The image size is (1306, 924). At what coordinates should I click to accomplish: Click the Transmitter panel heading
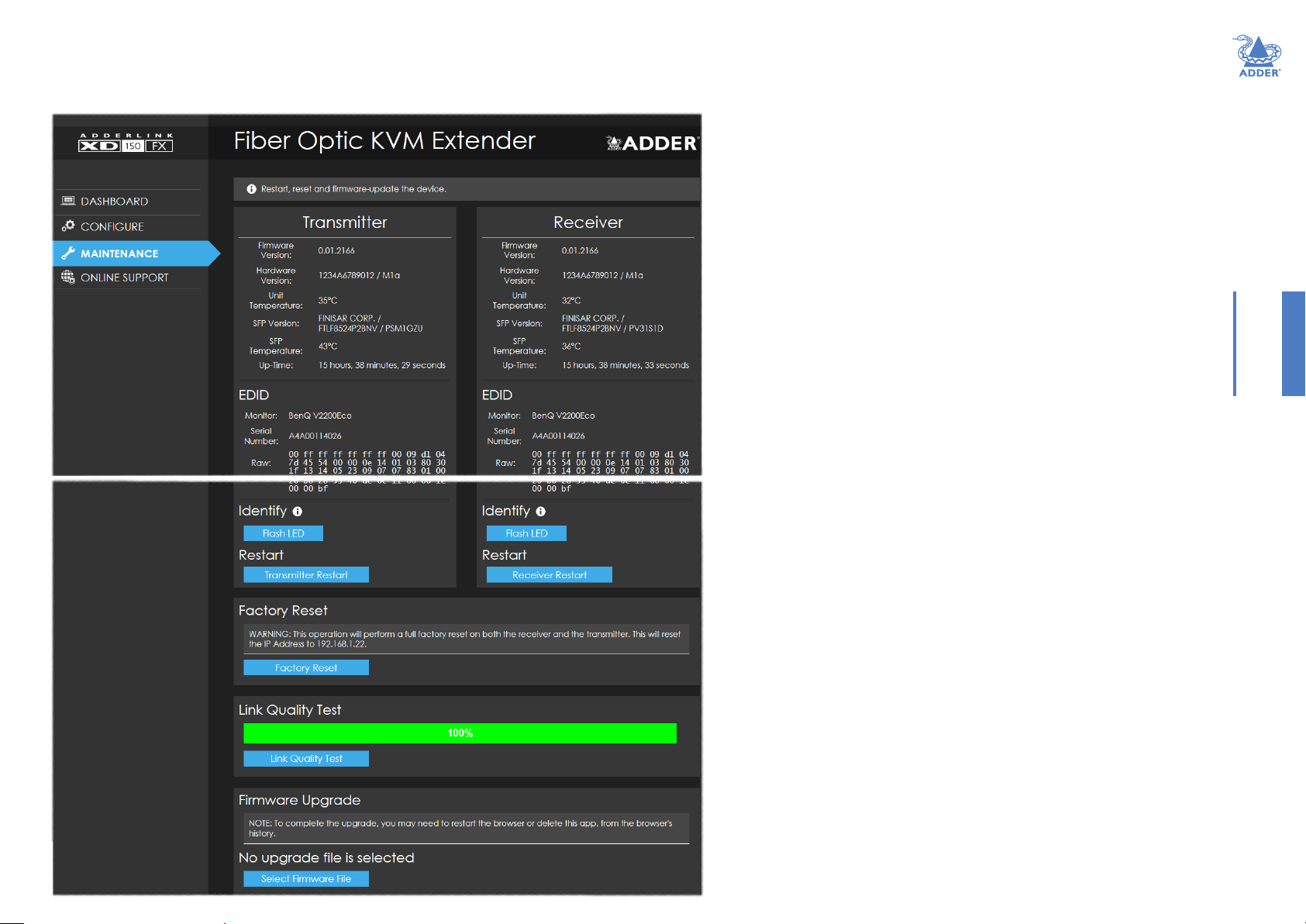(345, 222)
